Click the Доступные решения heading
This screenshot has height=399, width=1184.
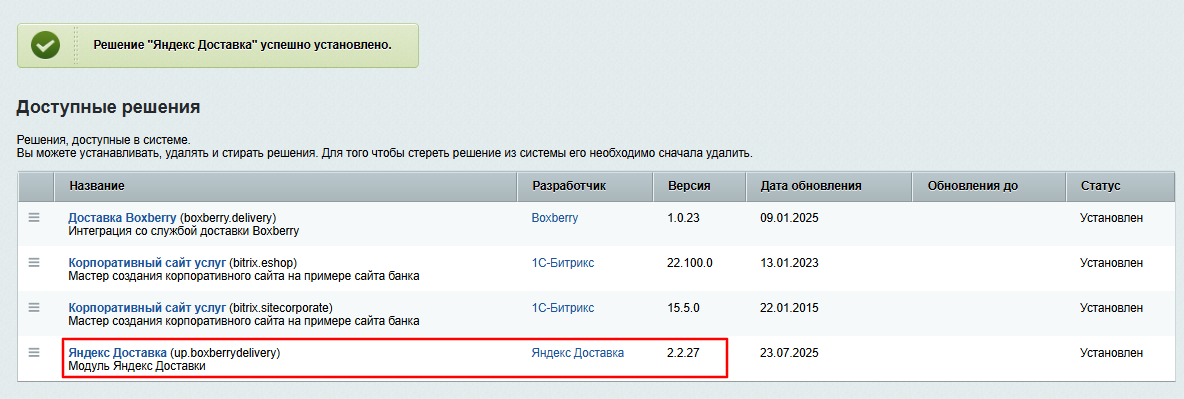[x=108, y=107]
